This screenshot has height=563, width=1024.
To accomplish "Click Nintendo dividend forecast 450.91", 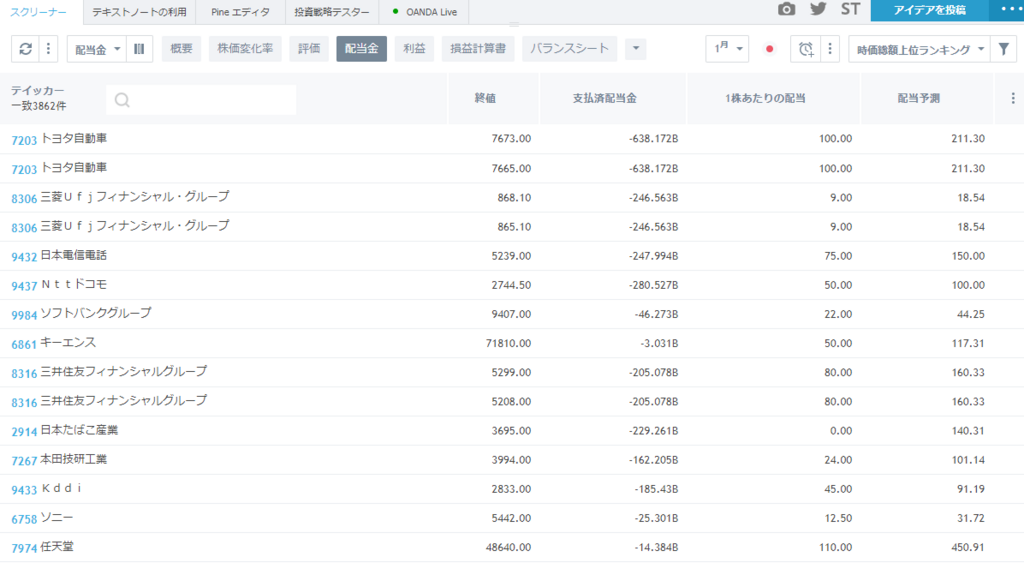I will pos(968,547).
